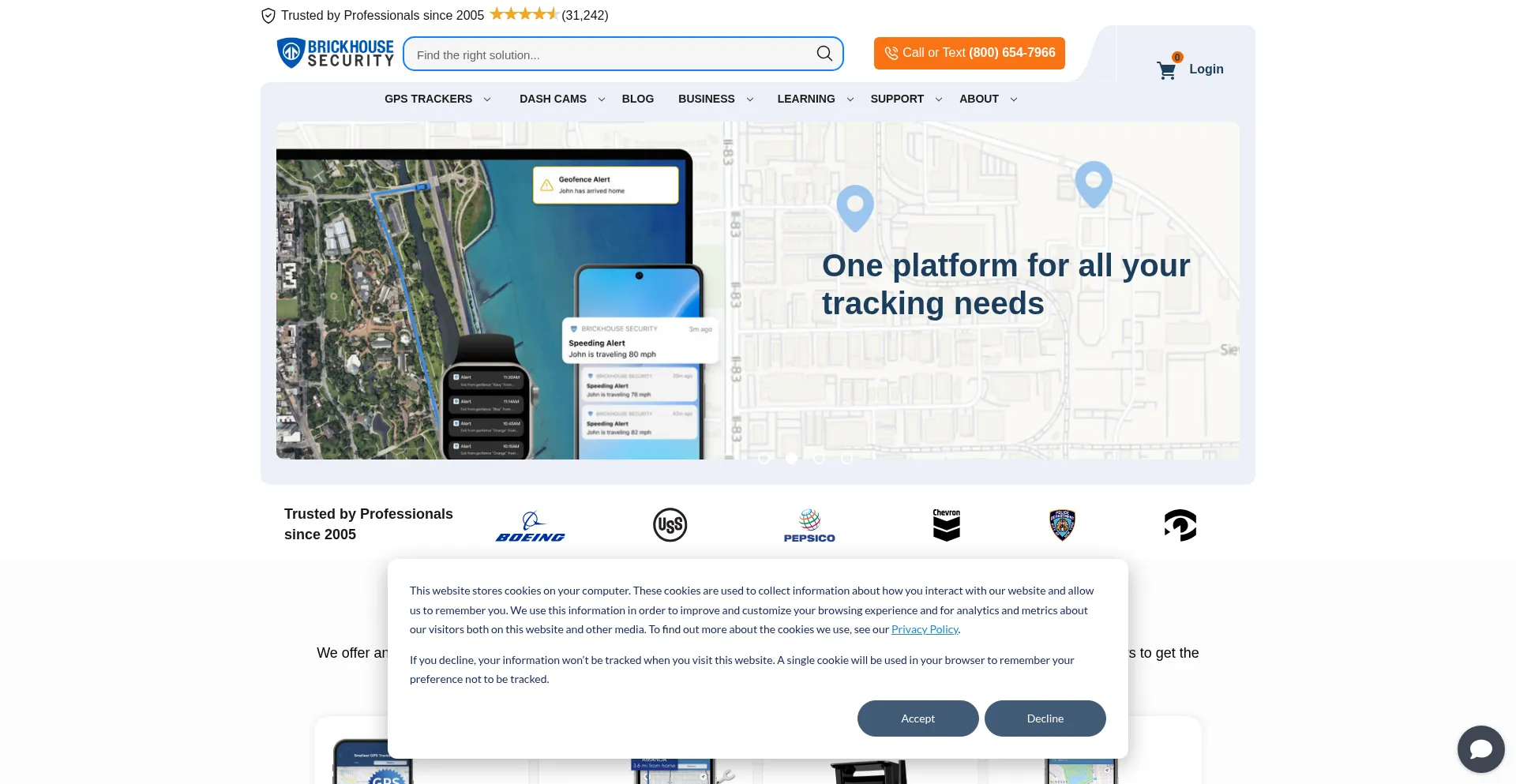1516x784 pixels.
Task: Go to the BLOG page
Action: (638, 99)
